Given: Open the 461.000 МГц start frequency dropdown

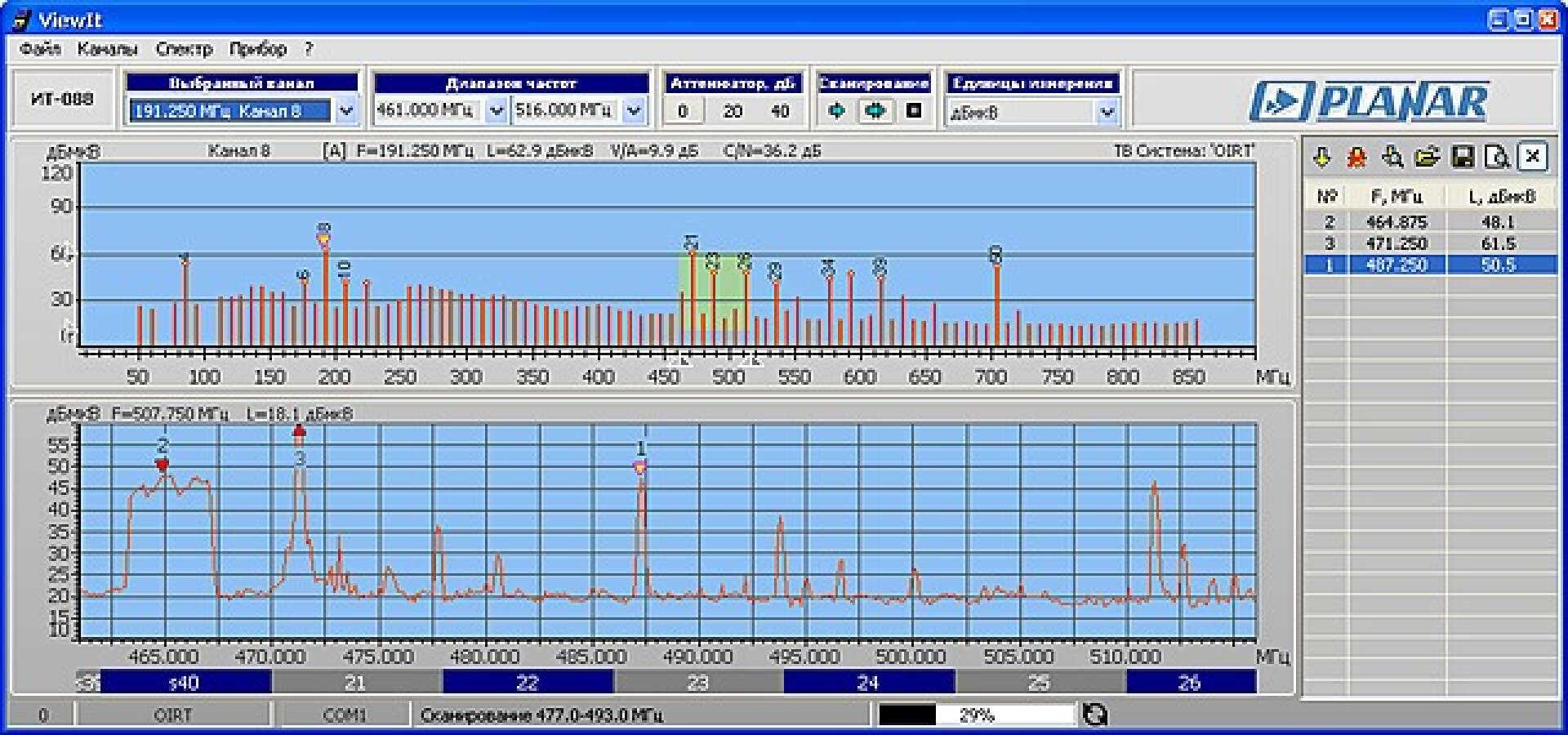Looking at the screenshot, I should click(497, 110).
